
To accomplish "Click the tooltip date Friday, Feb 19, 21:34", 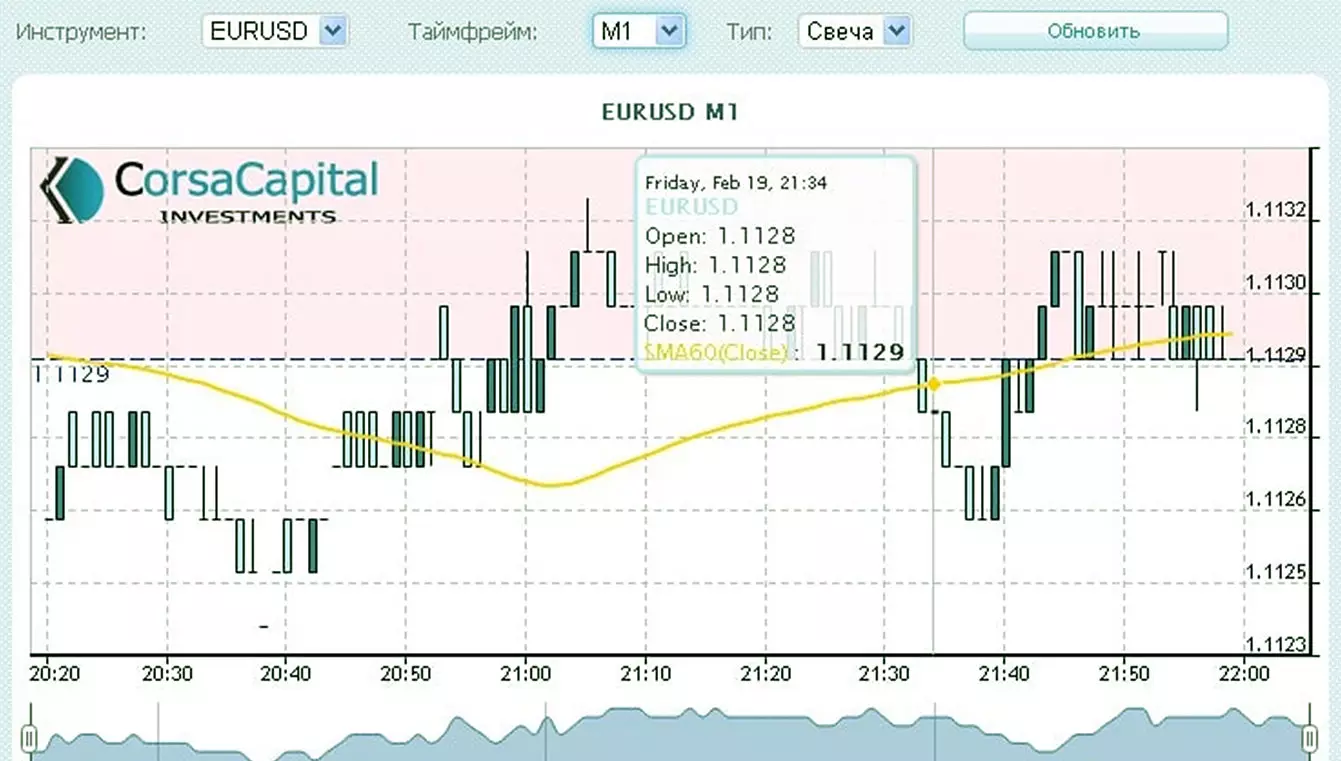I will 735,183.
